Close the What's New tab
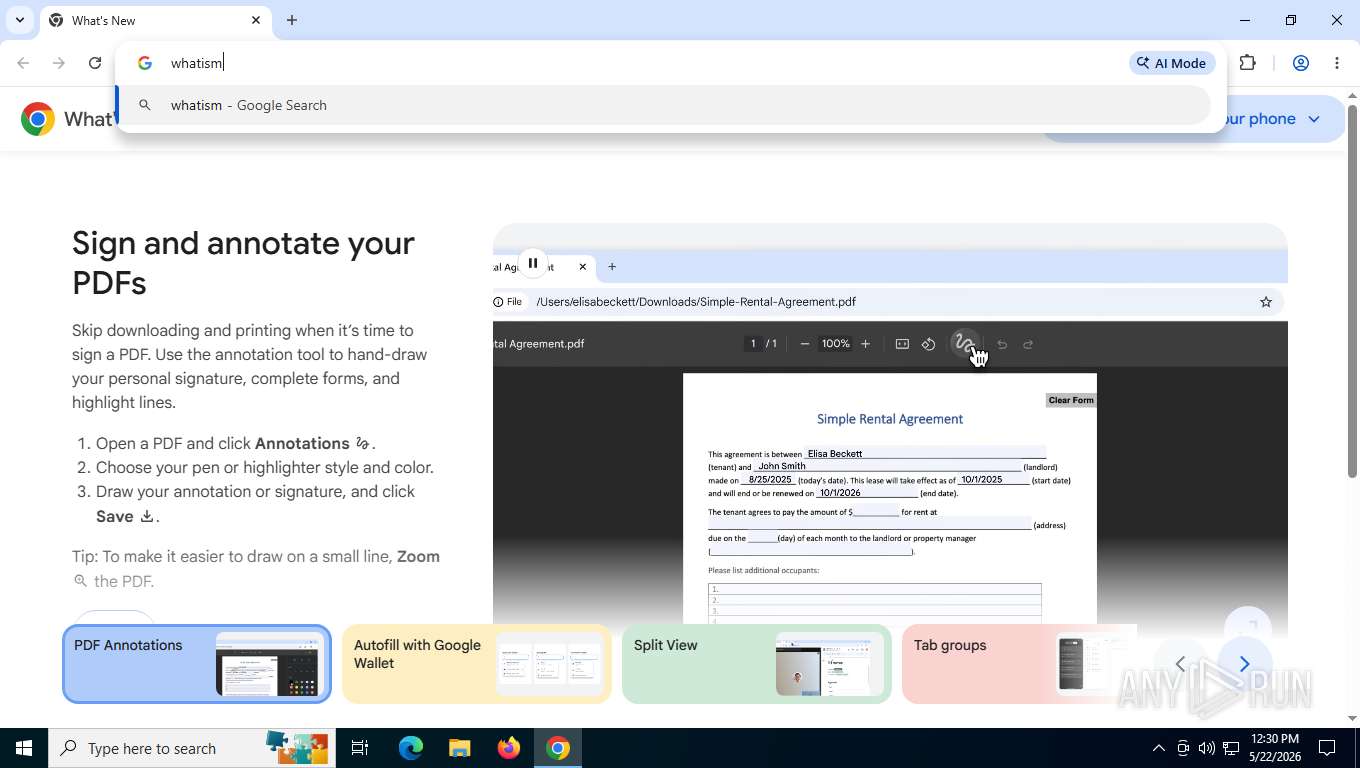 pos(256,20)
